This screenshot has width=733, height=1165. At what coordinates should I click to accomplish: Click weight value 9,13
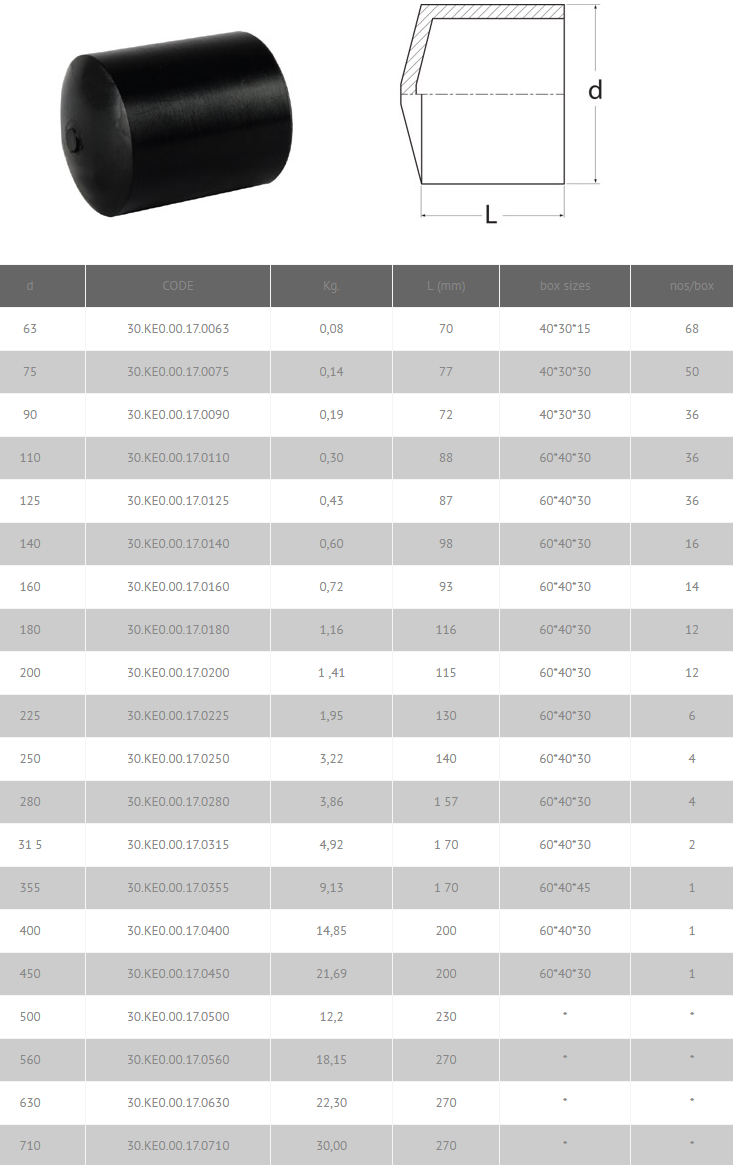331,888
